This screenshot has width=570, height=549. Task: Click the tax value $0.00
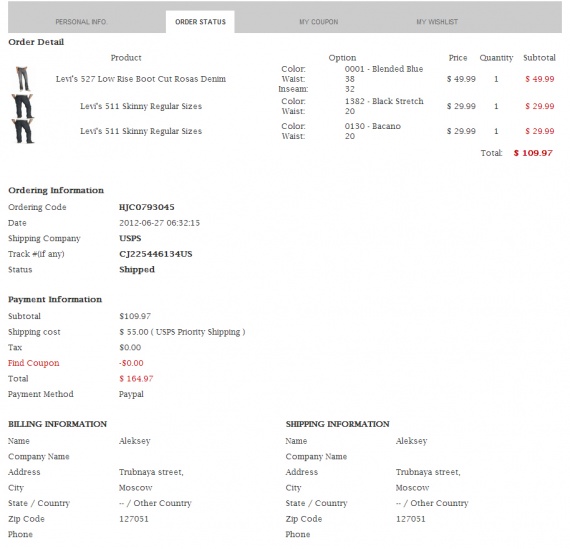click(130, 347)
